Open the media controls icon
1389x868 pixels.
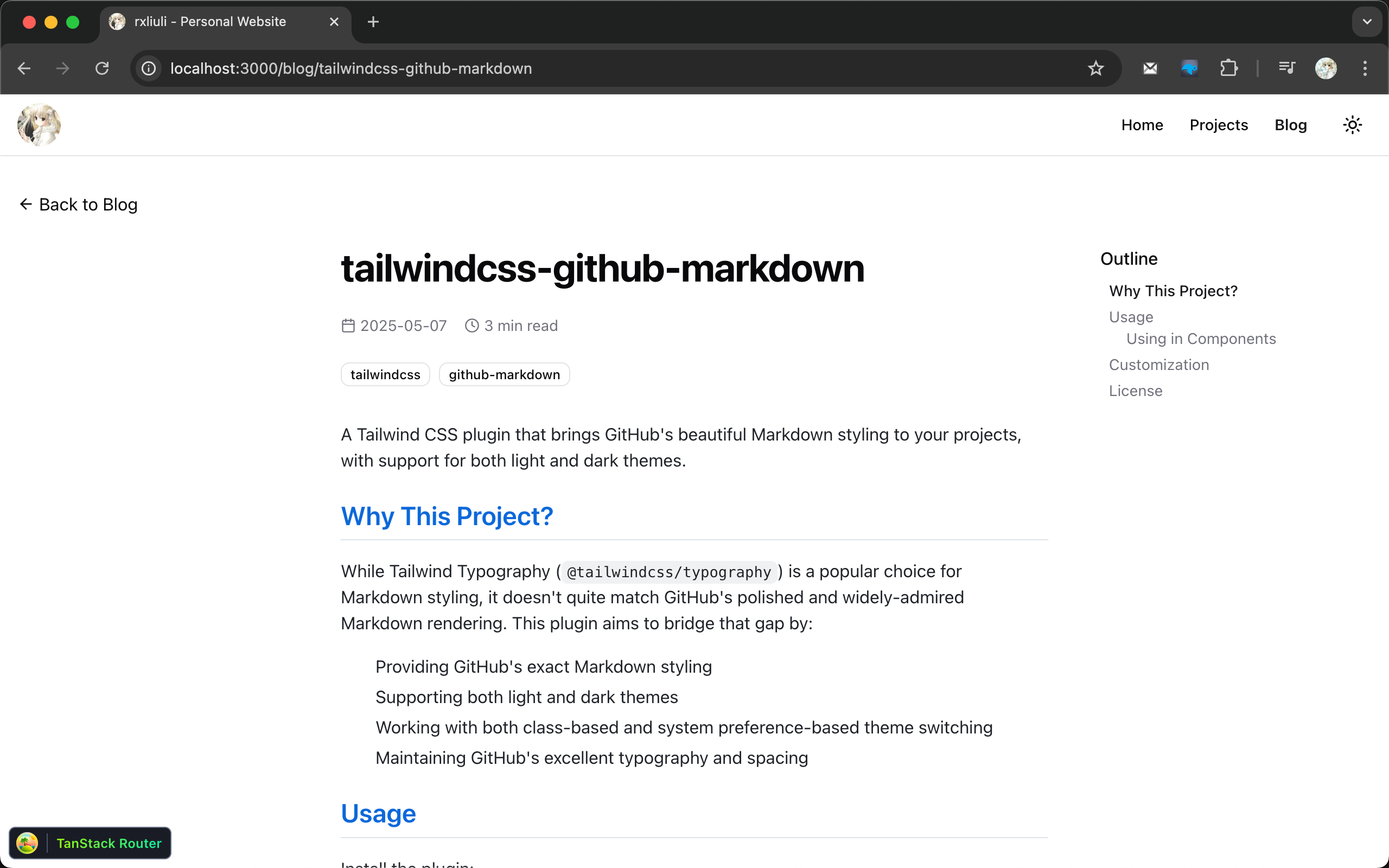coord(1286,68)
